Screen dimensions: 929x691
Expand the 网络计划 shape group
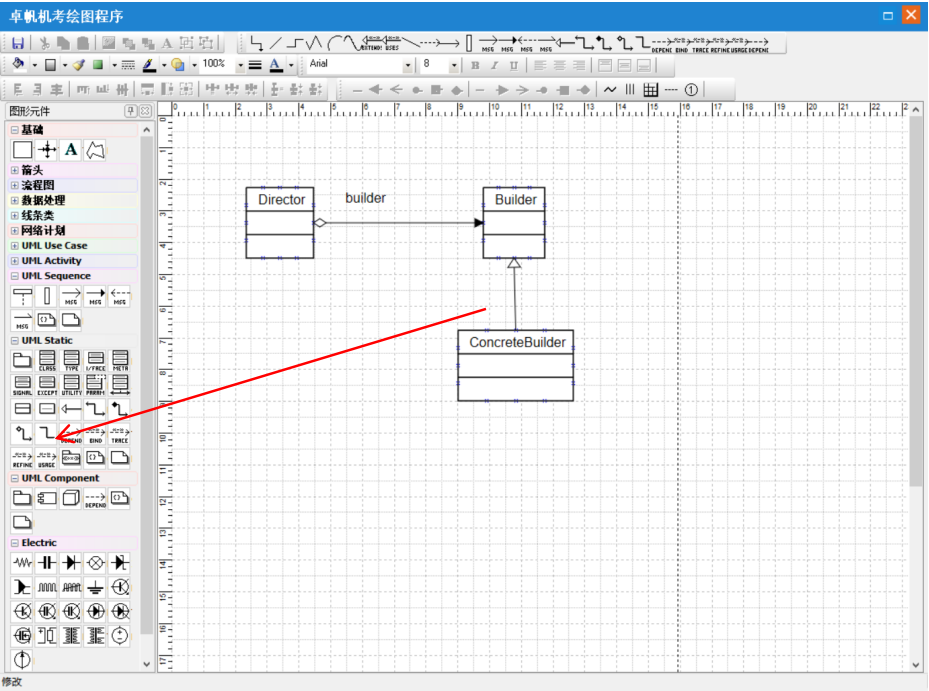(15, 231)
